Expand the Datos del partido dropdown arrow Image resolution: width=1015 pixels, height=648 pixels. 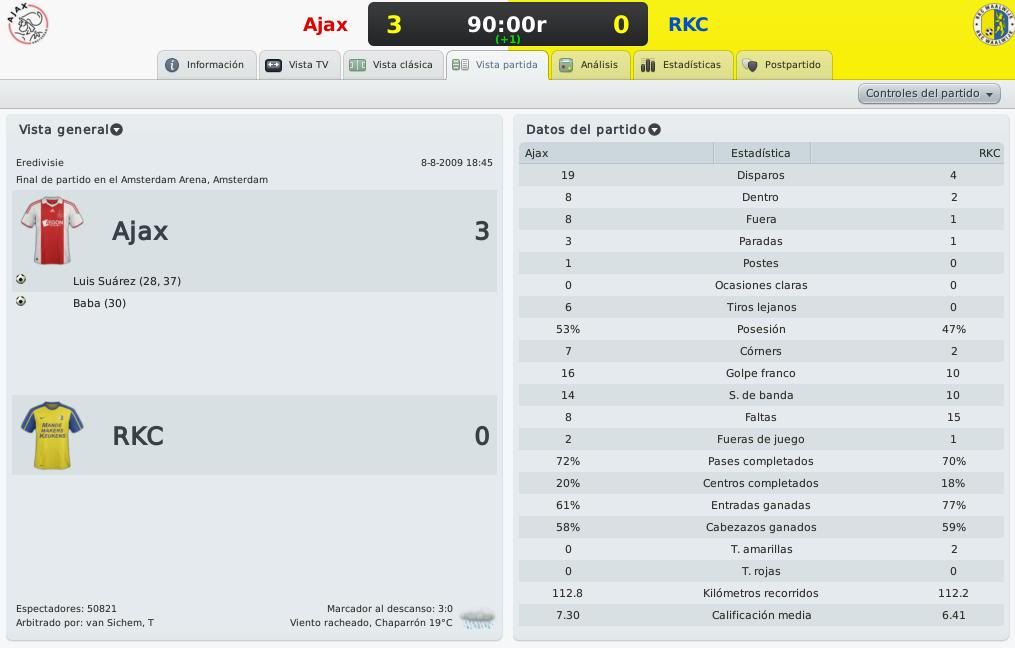(654, 130)
